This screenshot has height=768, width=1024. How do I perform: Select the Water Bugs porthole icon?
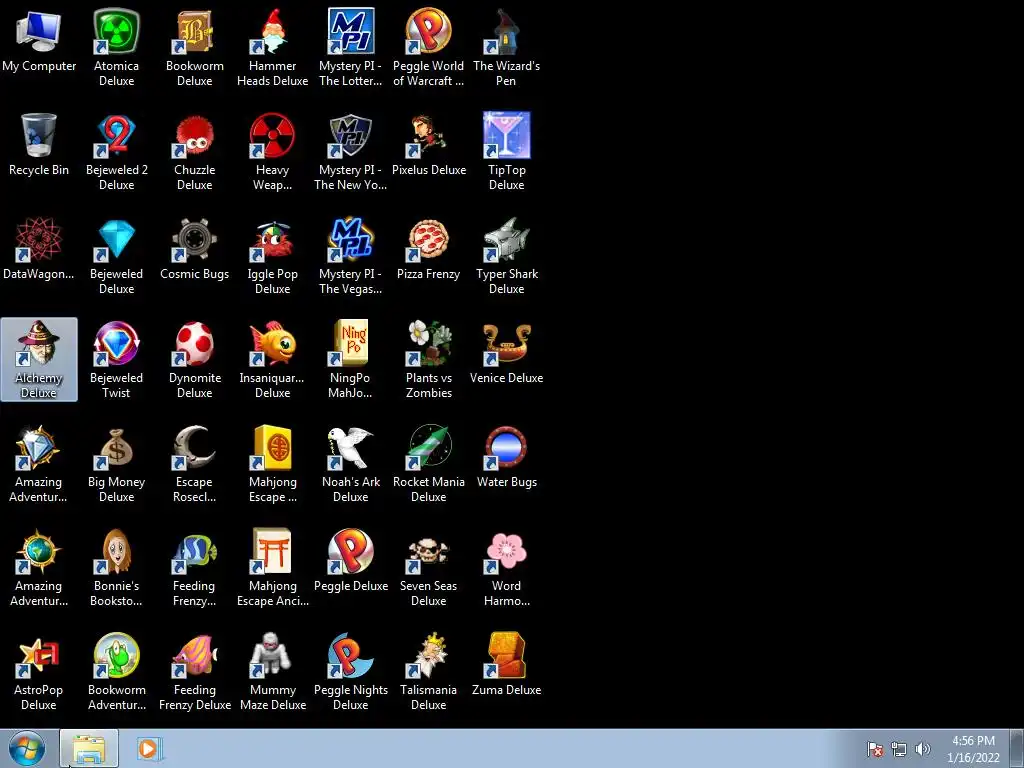point(506,447)
